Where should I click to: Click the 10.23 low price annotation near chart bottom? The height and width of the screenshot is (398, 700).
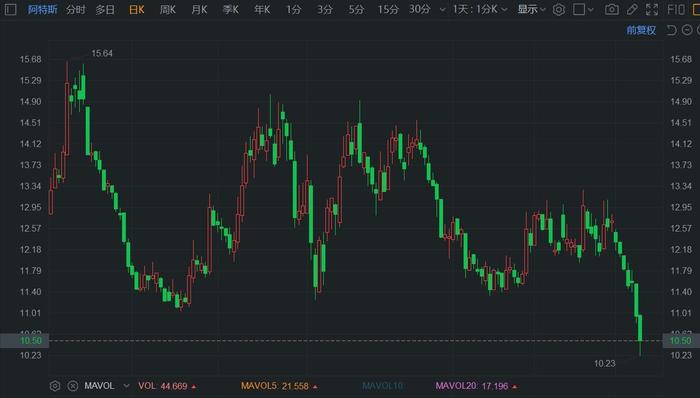coord(604,364)
